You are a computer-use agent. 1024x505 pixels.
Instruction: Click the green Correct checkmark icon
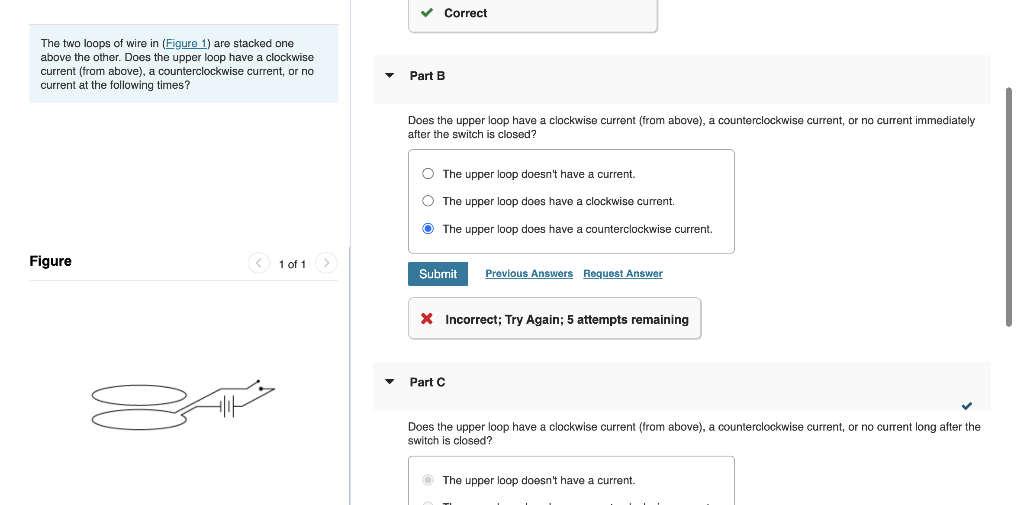pyautogui.click(x=427, y=12)
